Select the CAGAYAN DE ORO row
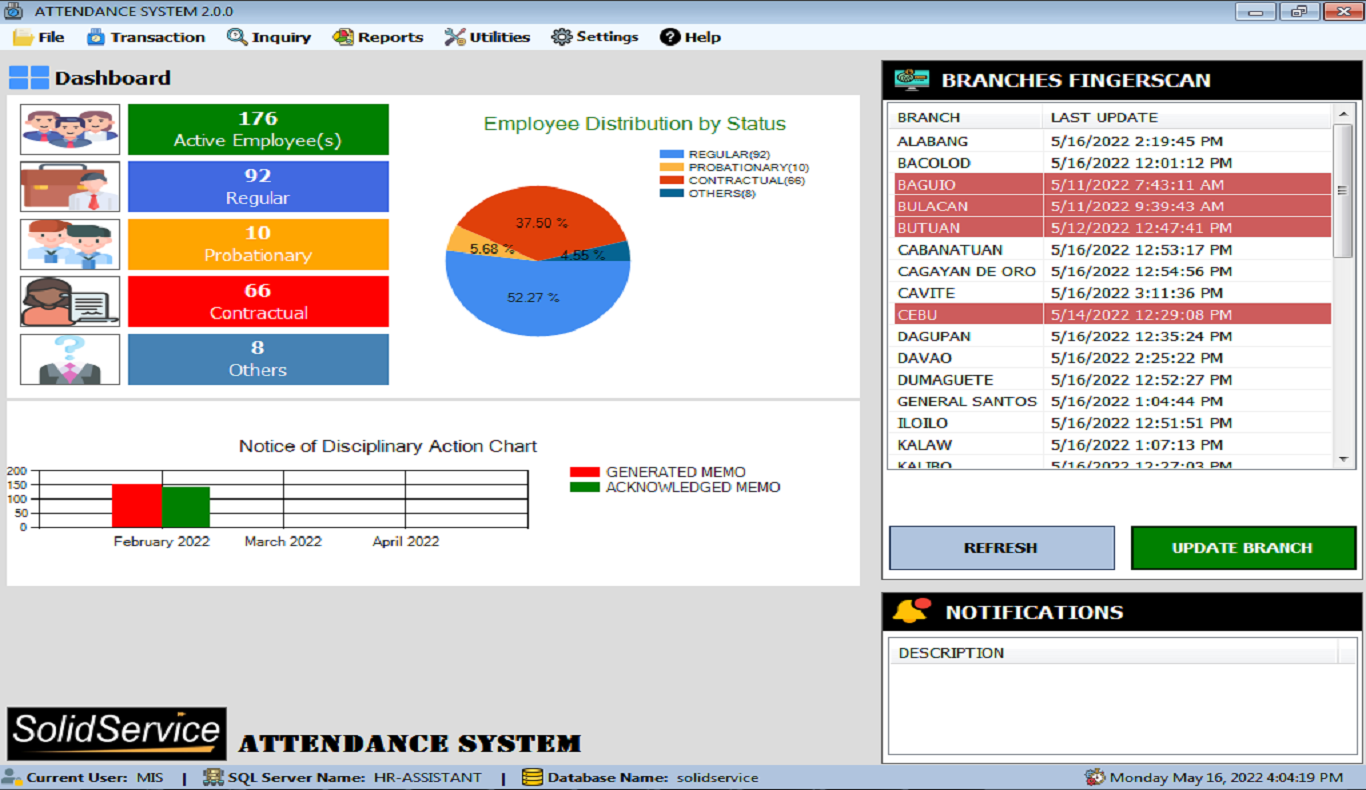 click(1110, 272)
